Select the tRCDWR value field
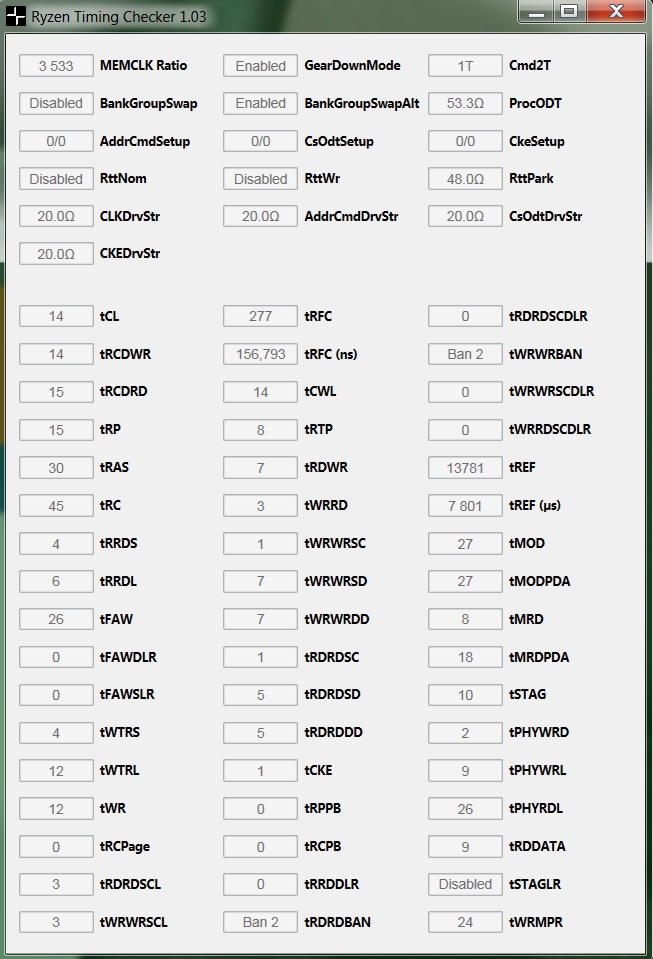The image size is (653, 959). (56, 354)
